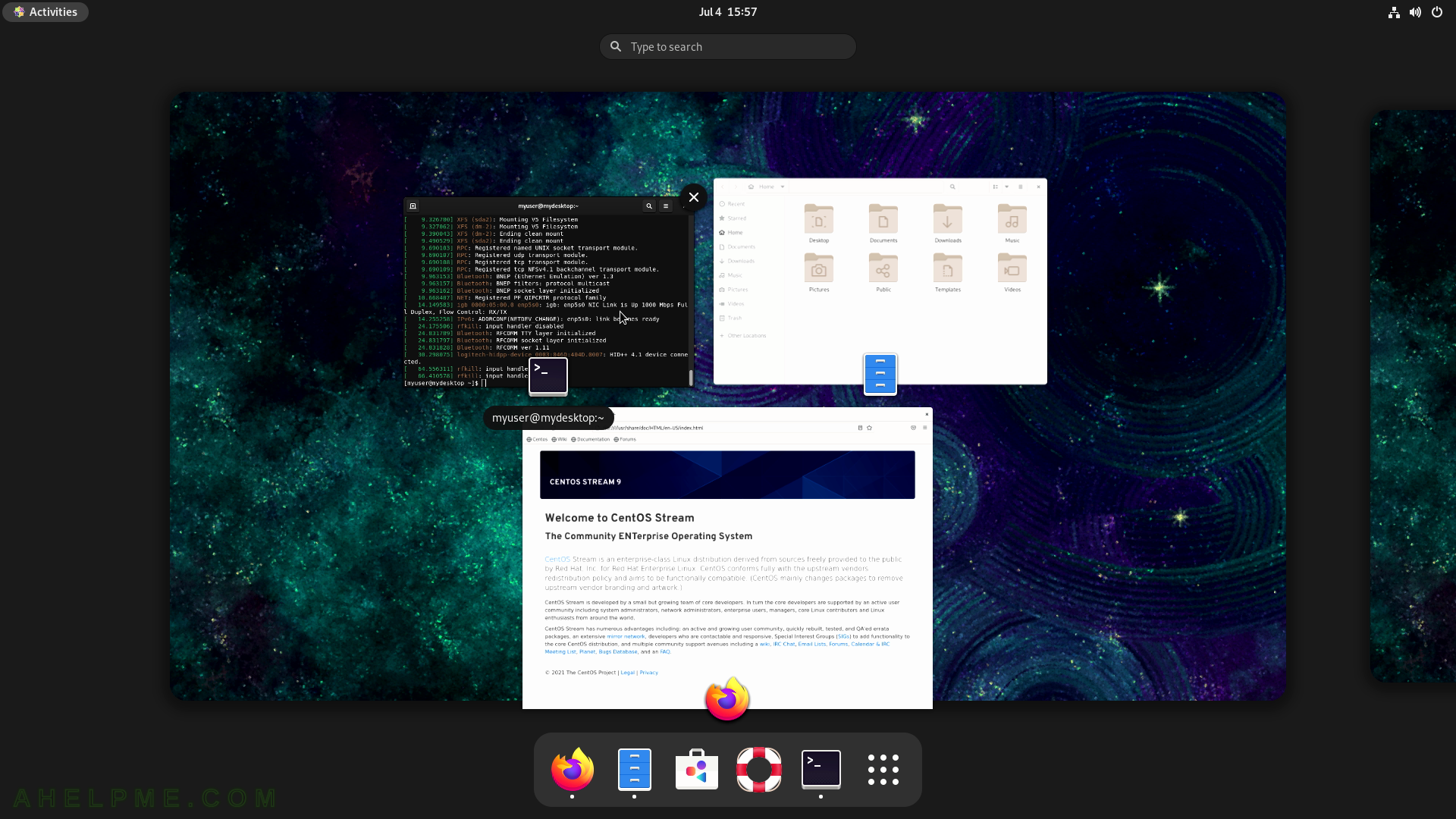1456x819 pixels.
Task: Click the Privacy footer link
Action: coord(648,673)
